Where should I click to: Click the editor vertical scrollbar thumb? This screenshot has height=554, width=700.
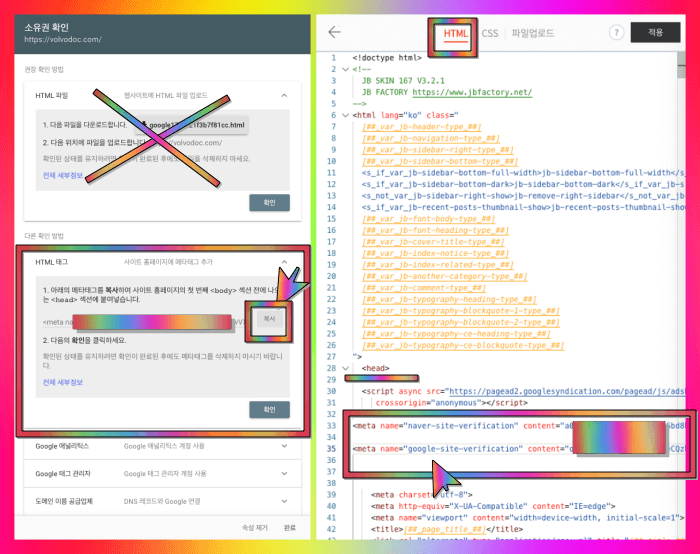tap(681, 65)
